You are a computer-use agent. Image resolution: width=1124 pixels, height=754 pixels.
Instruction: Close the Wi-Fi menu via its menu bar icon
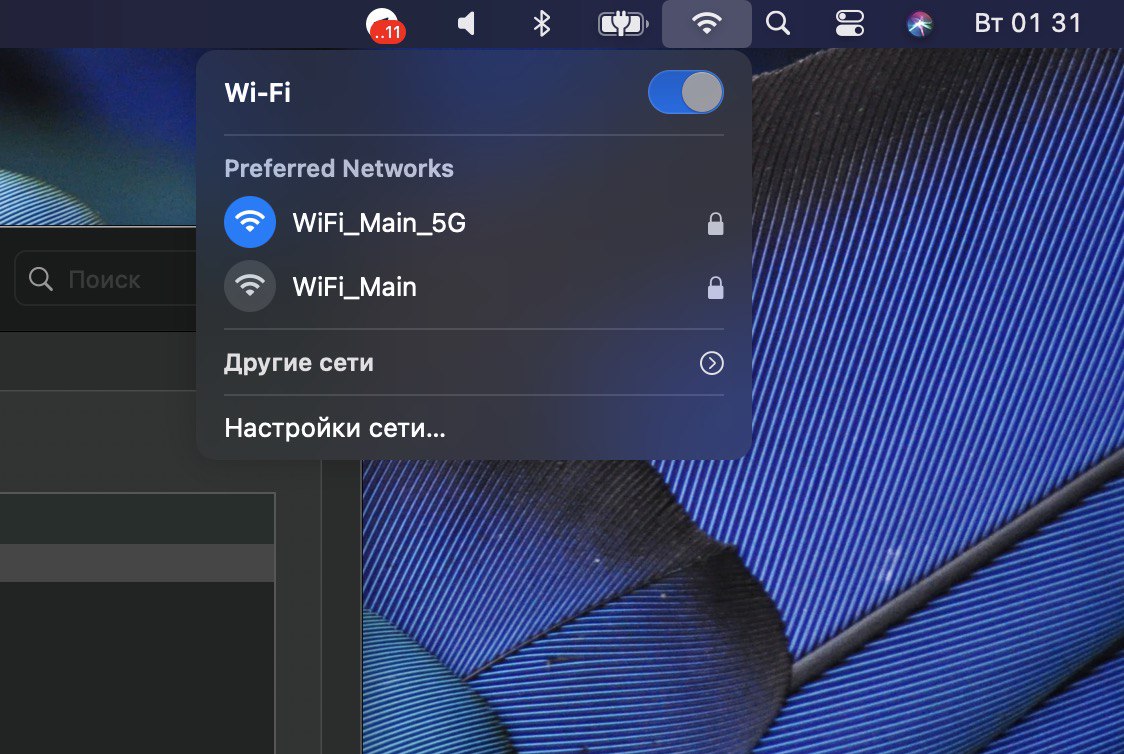pyautogui.click(x=707, y=24)
